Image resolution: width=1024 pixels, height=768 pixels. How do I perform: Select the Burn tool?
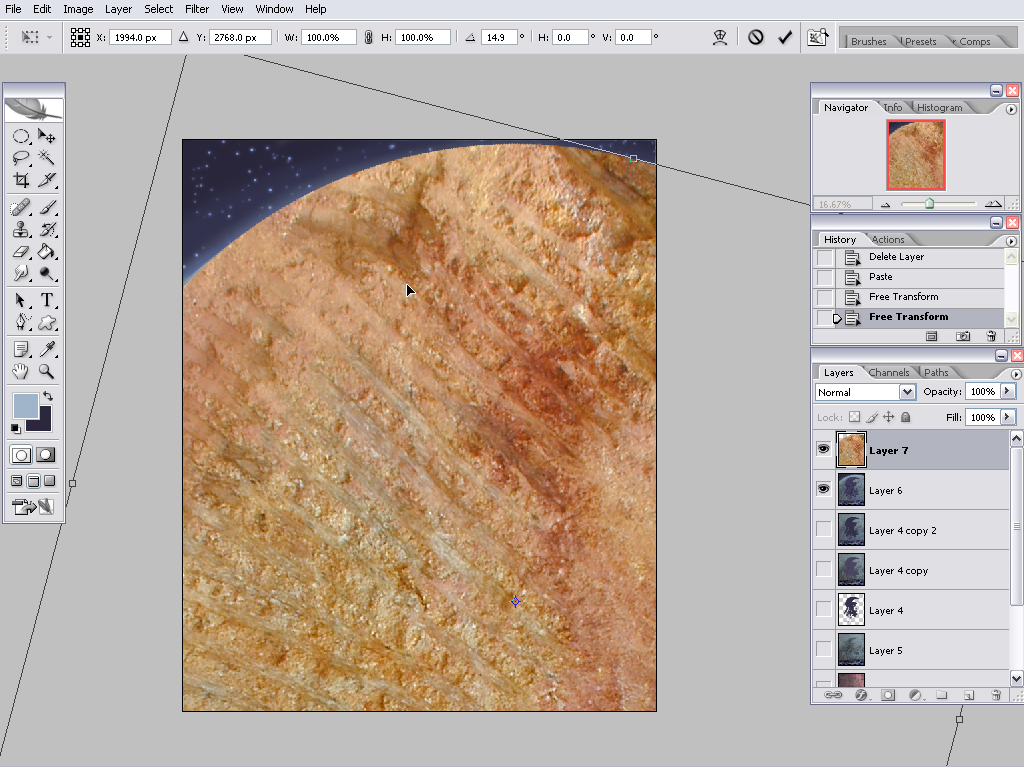46,273
